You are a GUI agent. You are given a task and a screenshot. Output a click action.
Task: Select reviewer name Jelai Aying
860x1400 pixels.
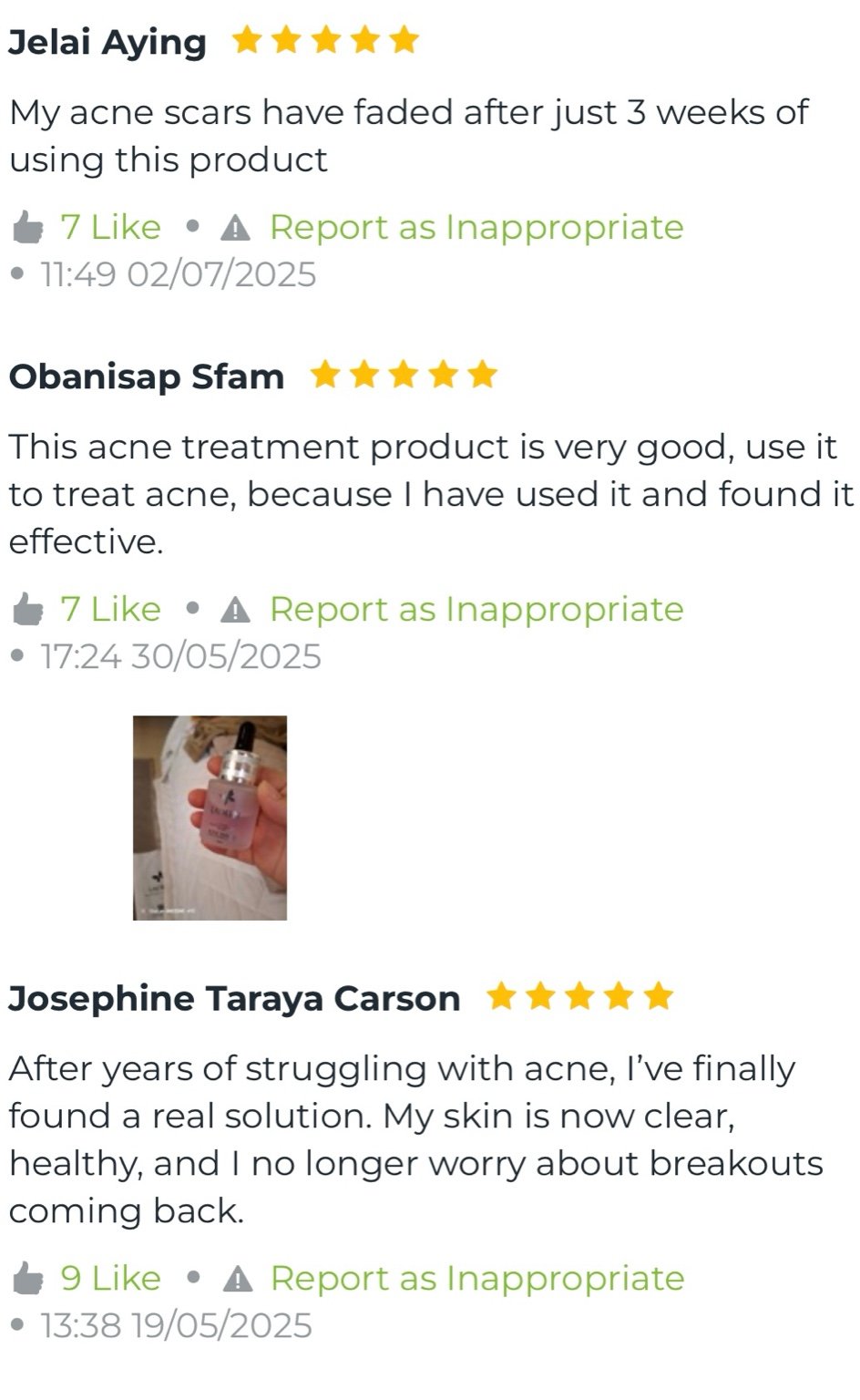(107, 43)
